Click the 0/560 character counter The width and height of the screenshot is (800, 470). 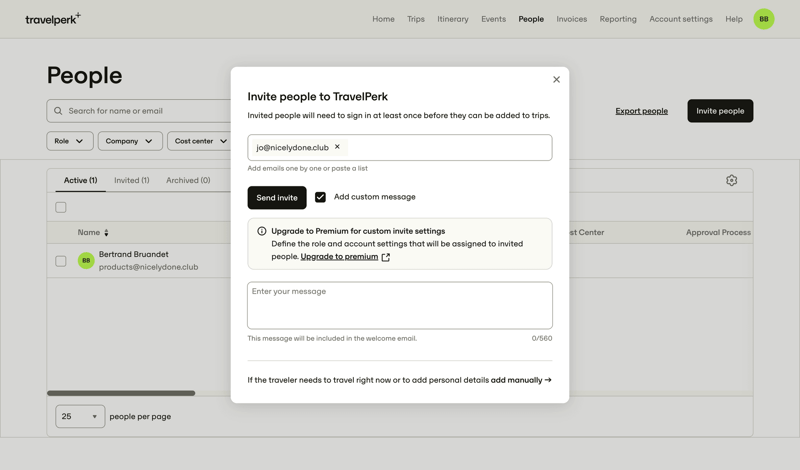[542, 338]
